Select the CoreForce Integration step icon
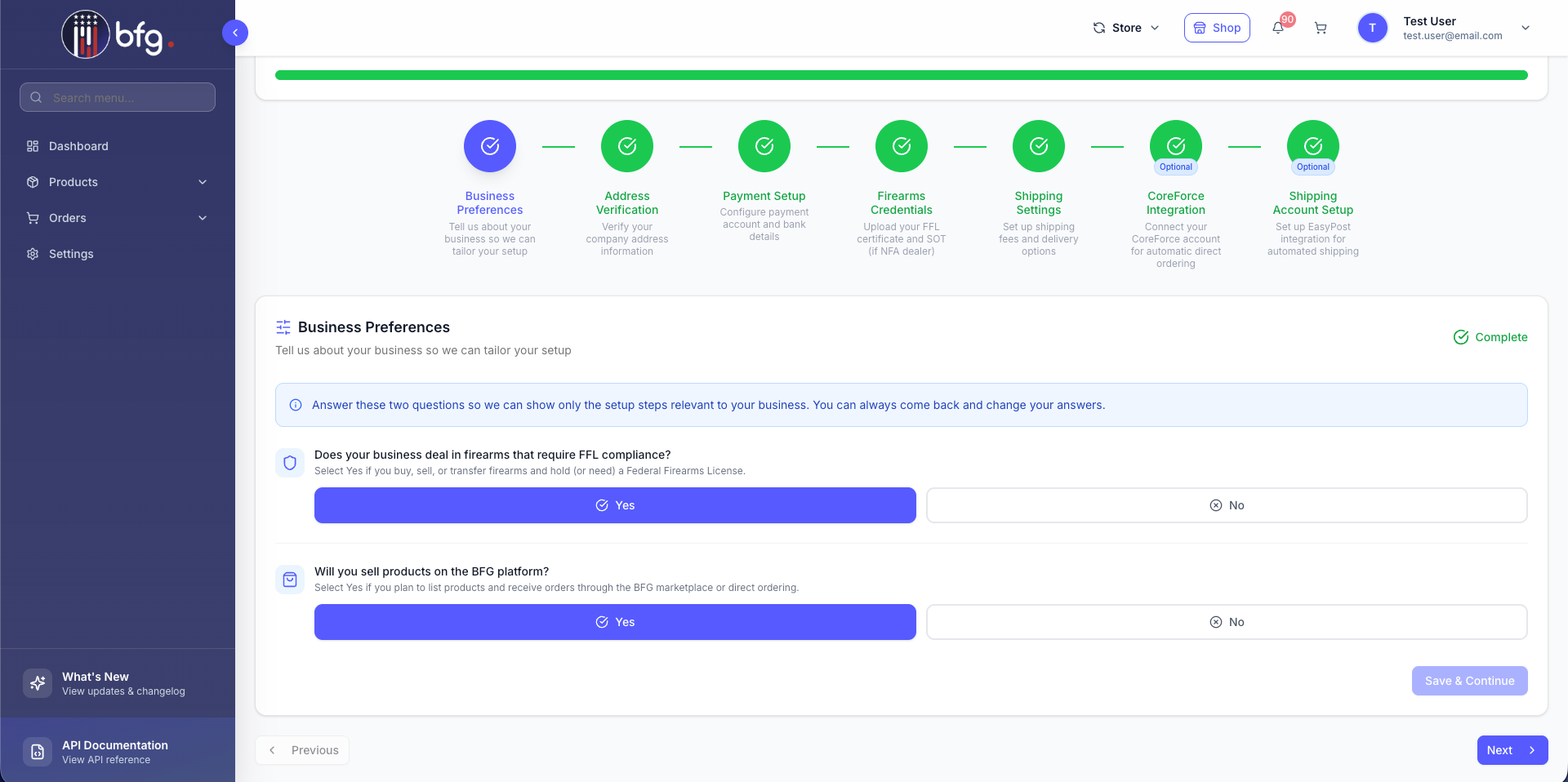 [1176, 146]
